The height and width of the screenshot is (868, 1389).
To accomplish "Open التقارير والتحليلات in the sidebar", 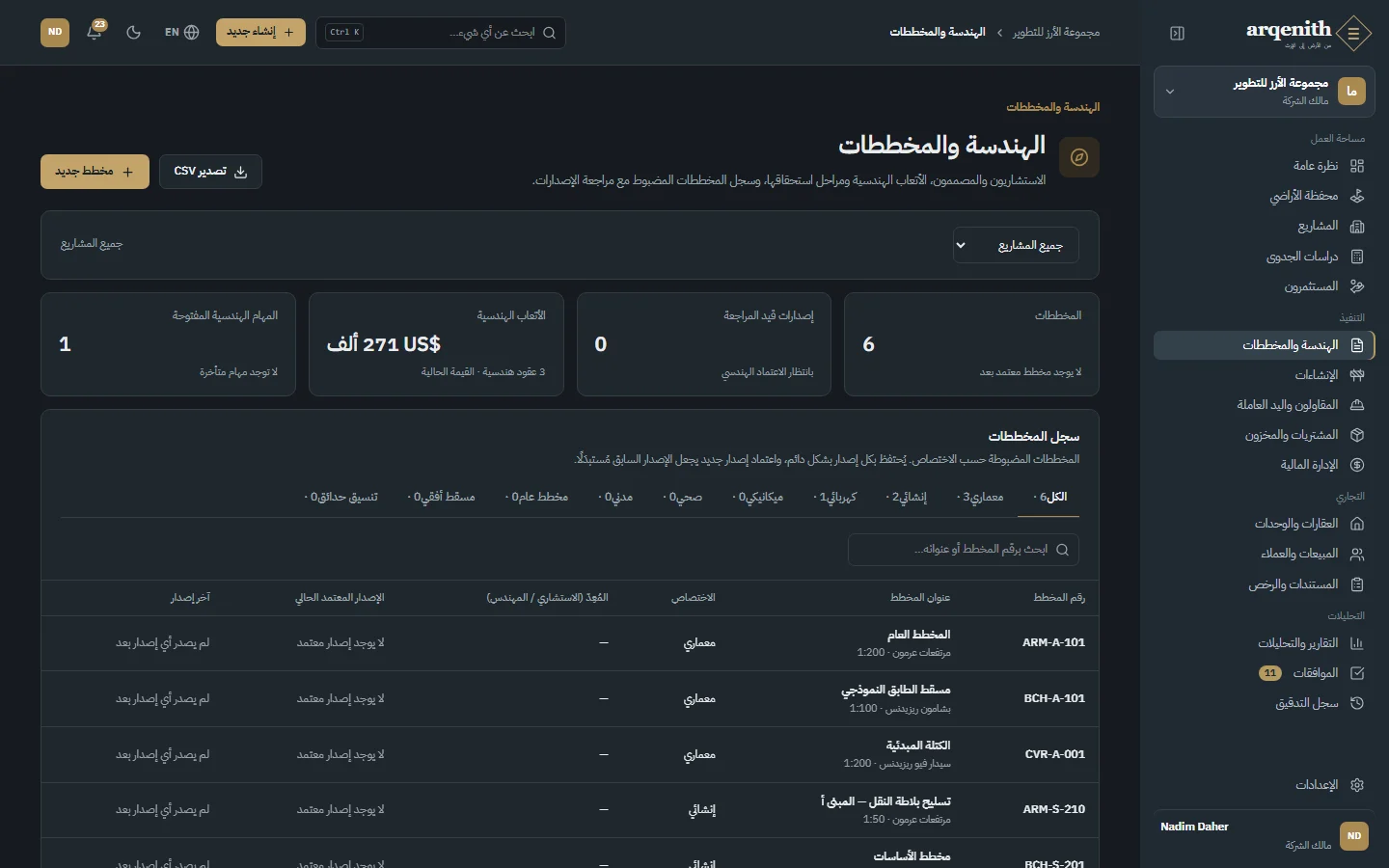I will [x=1264, y=643].
